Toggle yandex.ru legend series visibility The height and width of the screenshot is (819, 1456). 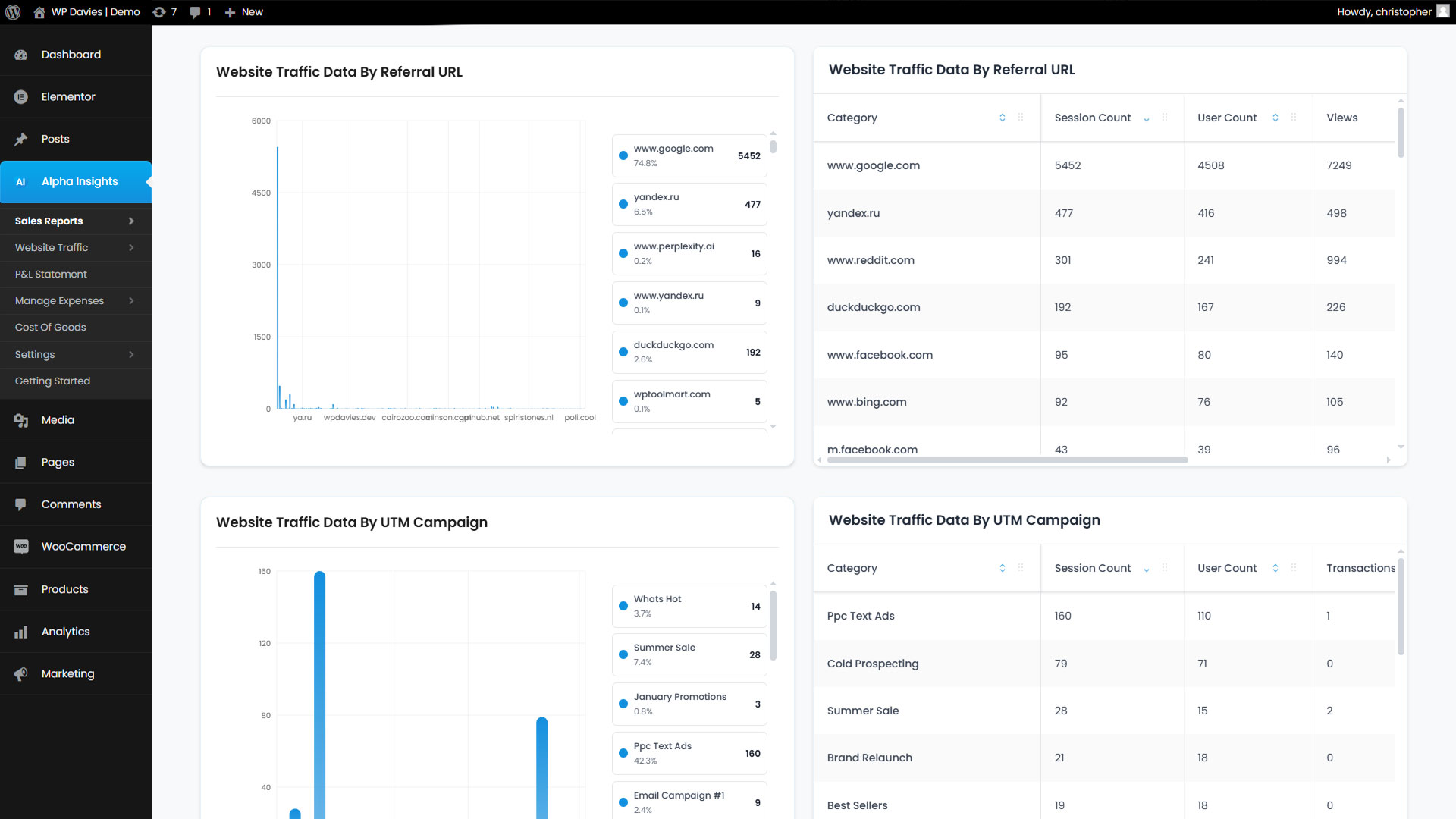[x=623, y=204]
